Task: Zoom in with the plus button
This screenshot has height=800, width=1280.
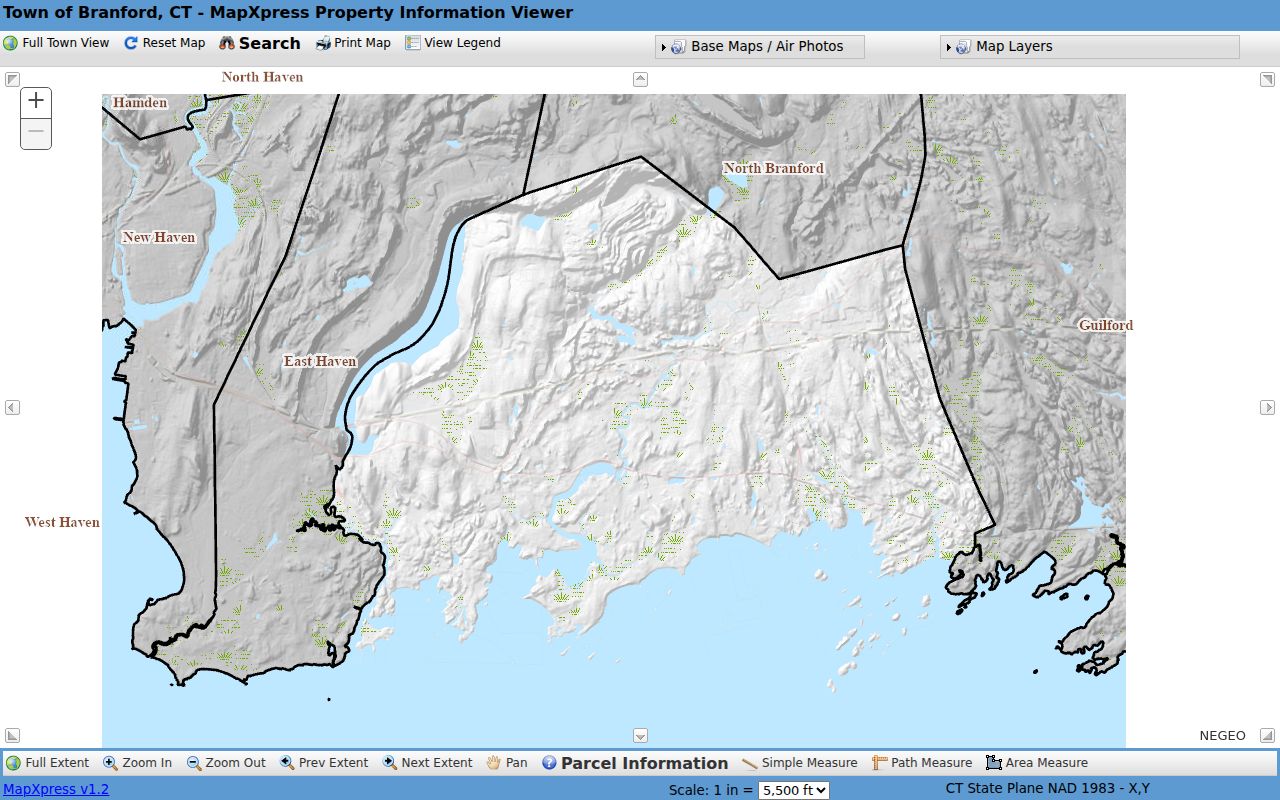Action: 36,101
